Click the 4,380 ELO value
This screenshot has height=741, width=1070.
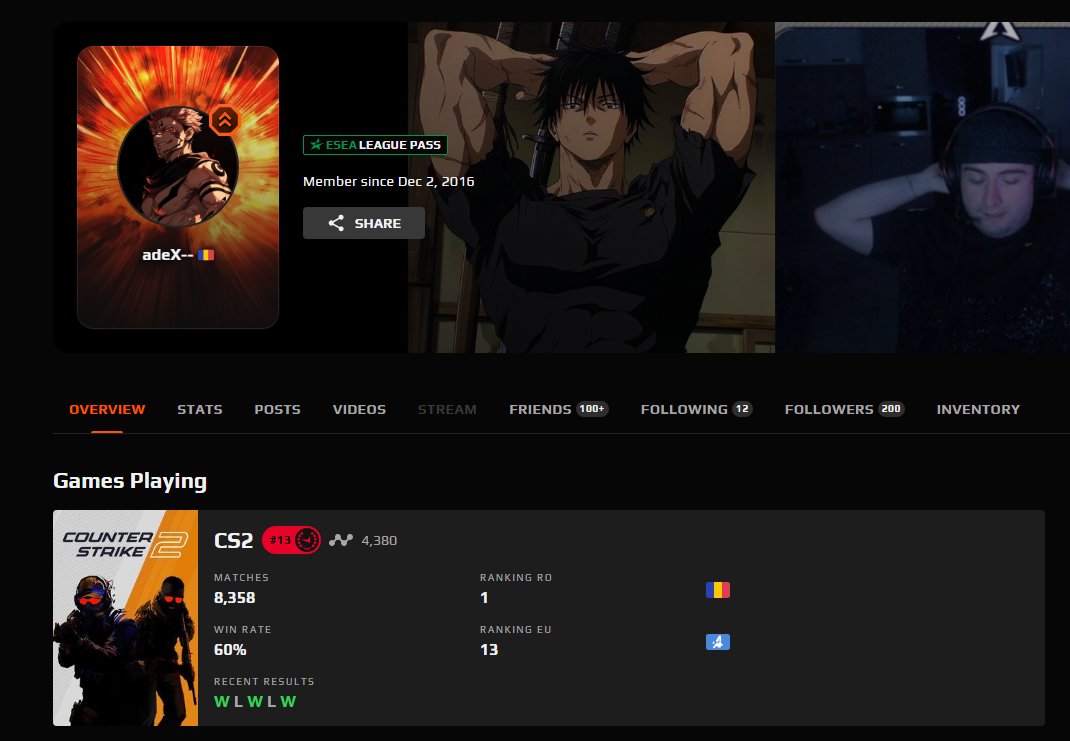pyautogui.click(x=379, y=540)
